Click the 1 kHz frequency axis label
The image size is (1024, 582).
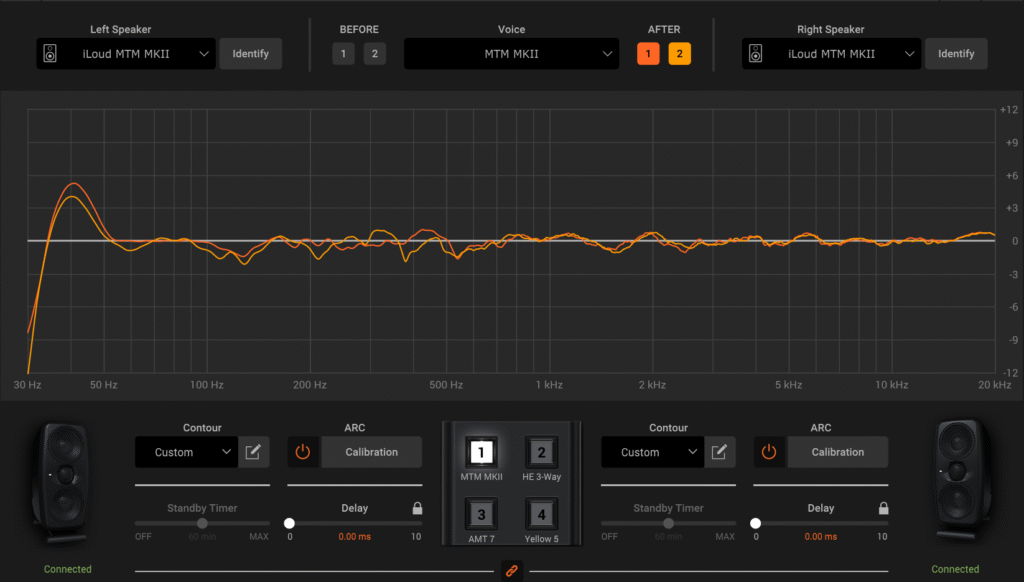tap(549, 385)
